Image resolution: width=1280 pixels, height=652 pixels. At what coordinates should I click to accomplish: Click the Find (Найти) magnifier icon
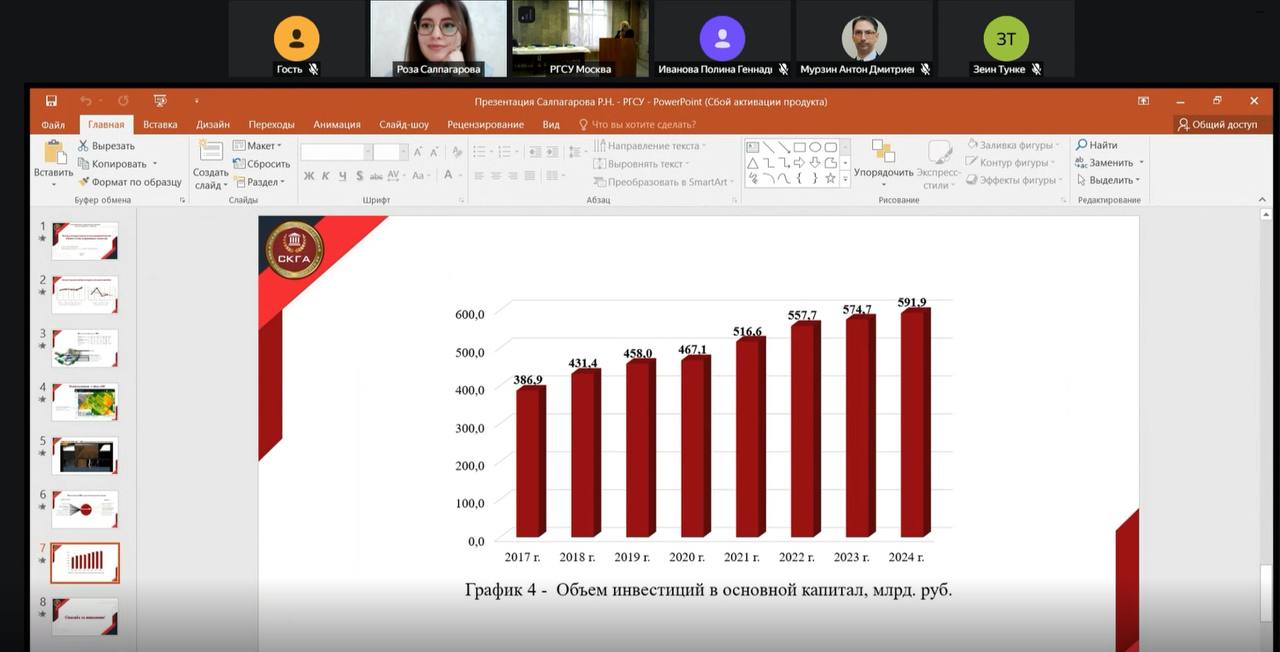(x=1081, y=145)
